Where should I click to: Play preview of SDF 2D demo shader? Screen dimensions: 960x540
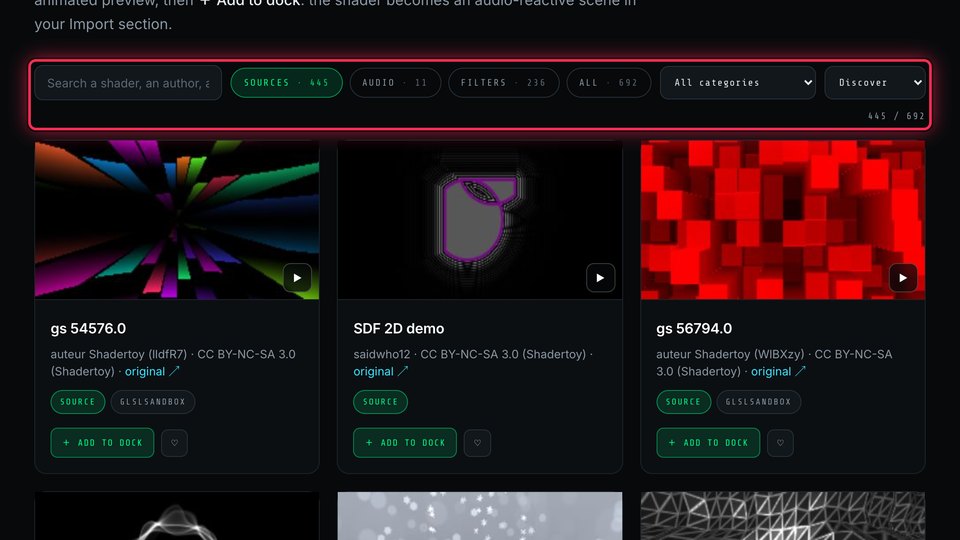[600, 278]
